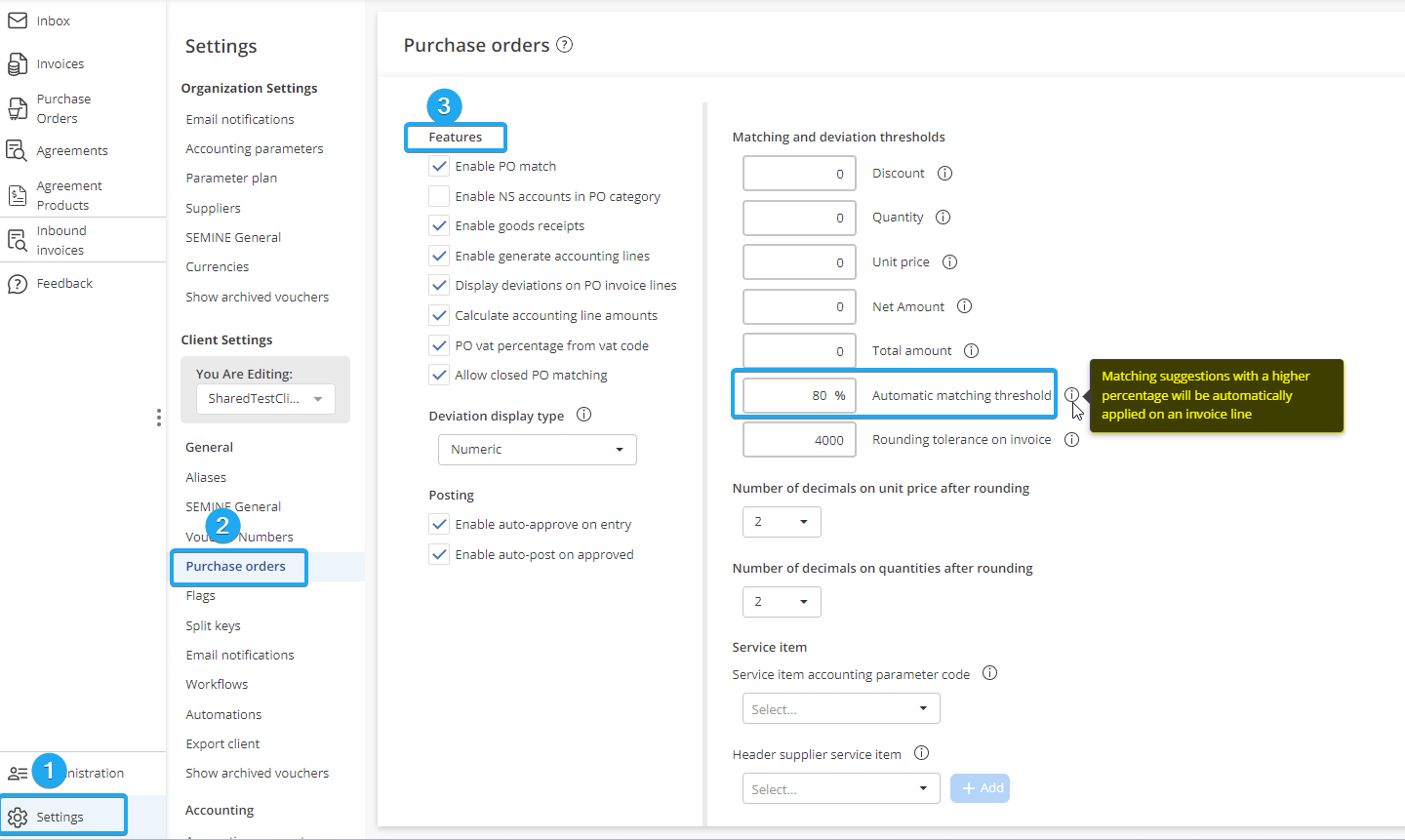
Task: Open Suppliers under Organization Settings
Action: tap(213, 209)
